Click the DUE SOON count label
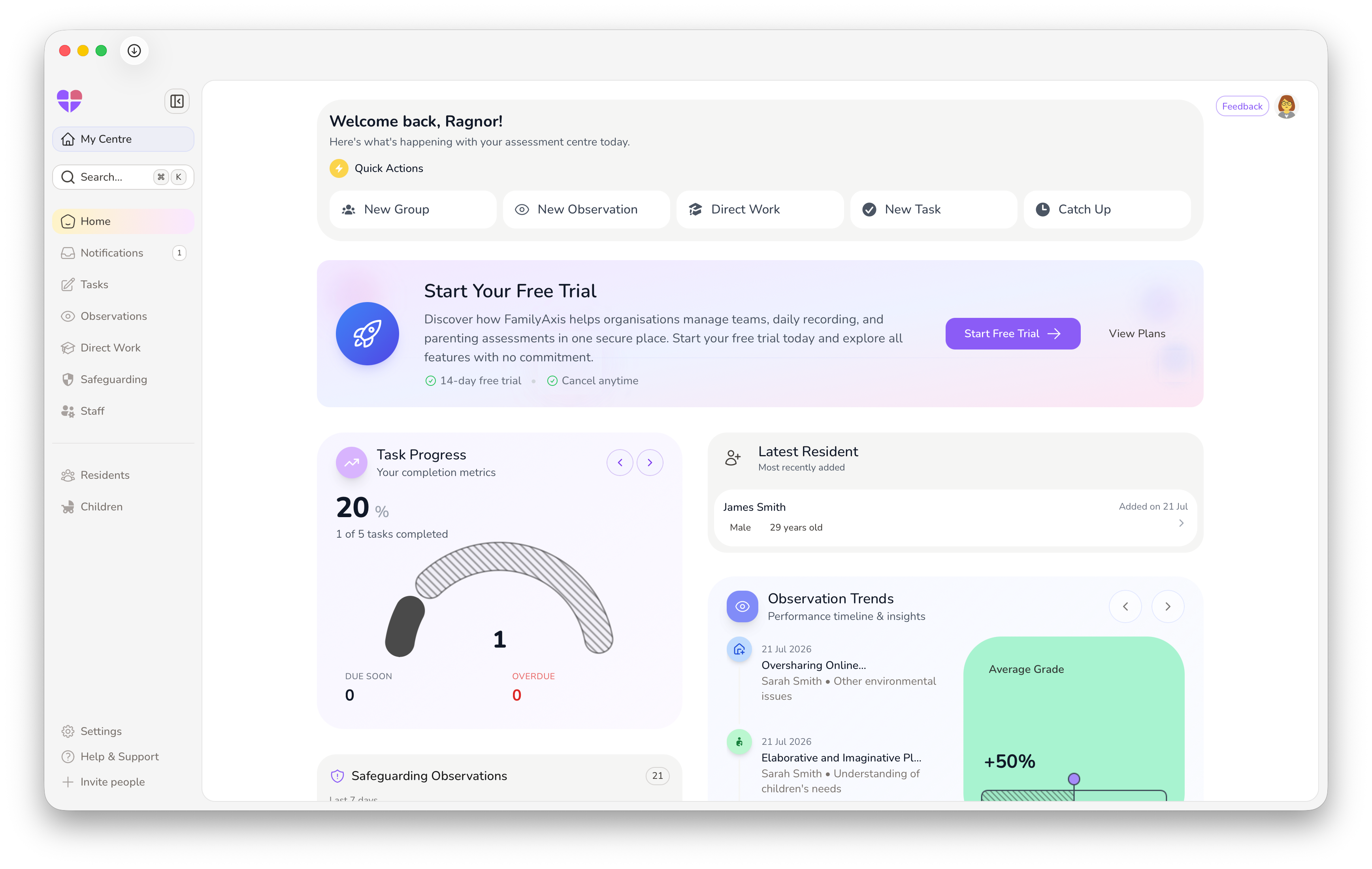 [369, 677]
